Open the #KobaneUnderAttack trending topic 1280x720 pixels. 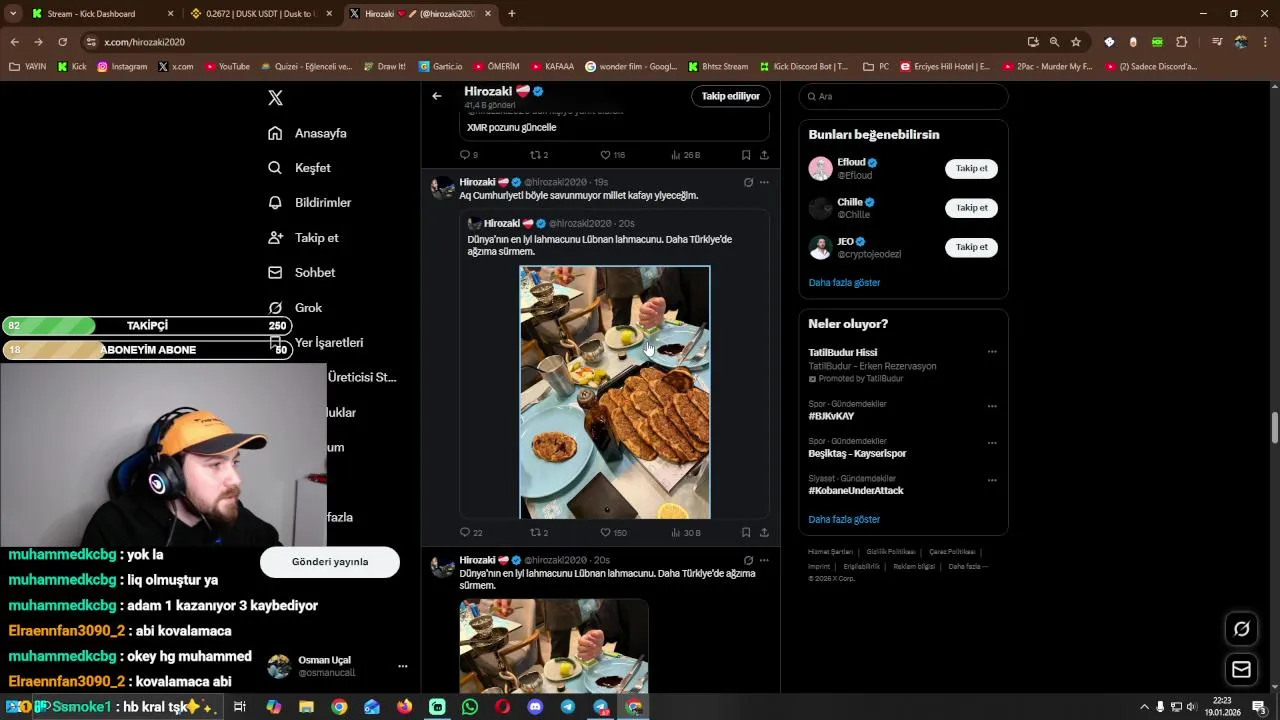[855, 491]
